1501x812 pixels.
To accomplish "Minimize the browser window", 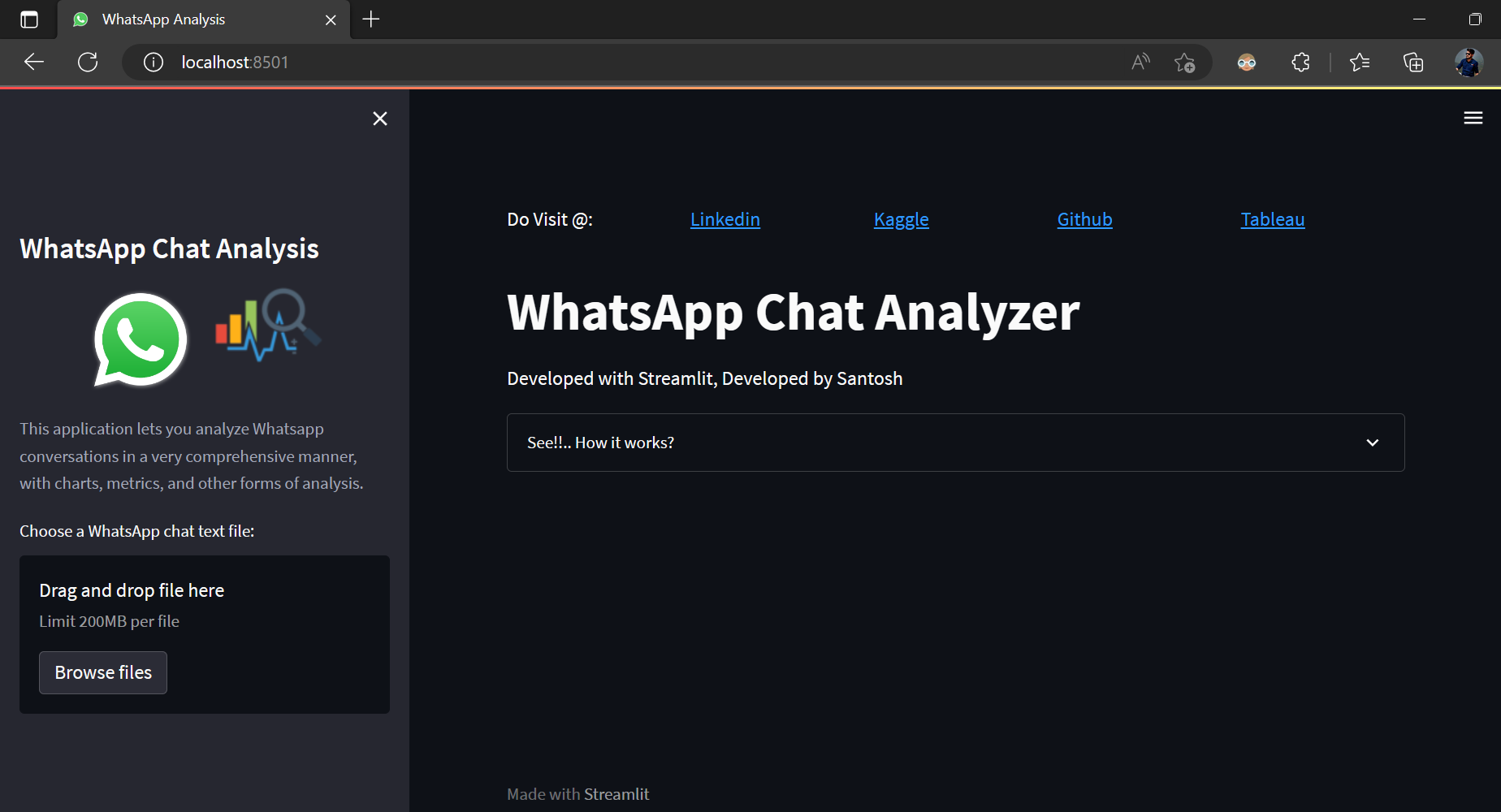I will coord(1420,19).
